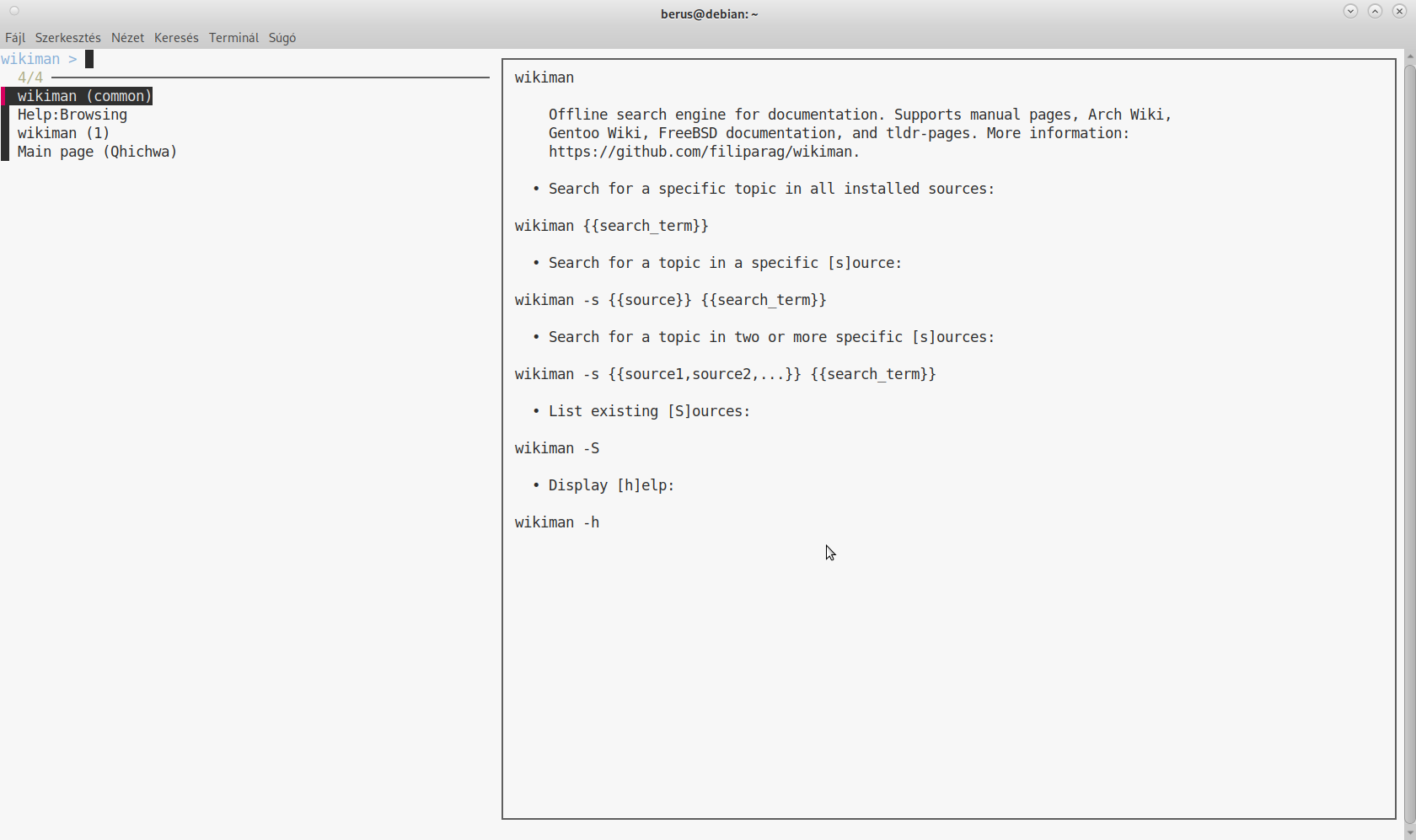Click the 'wikiman -h' command line
Viewport: 1416px width, 840px height.
point(557,522)
